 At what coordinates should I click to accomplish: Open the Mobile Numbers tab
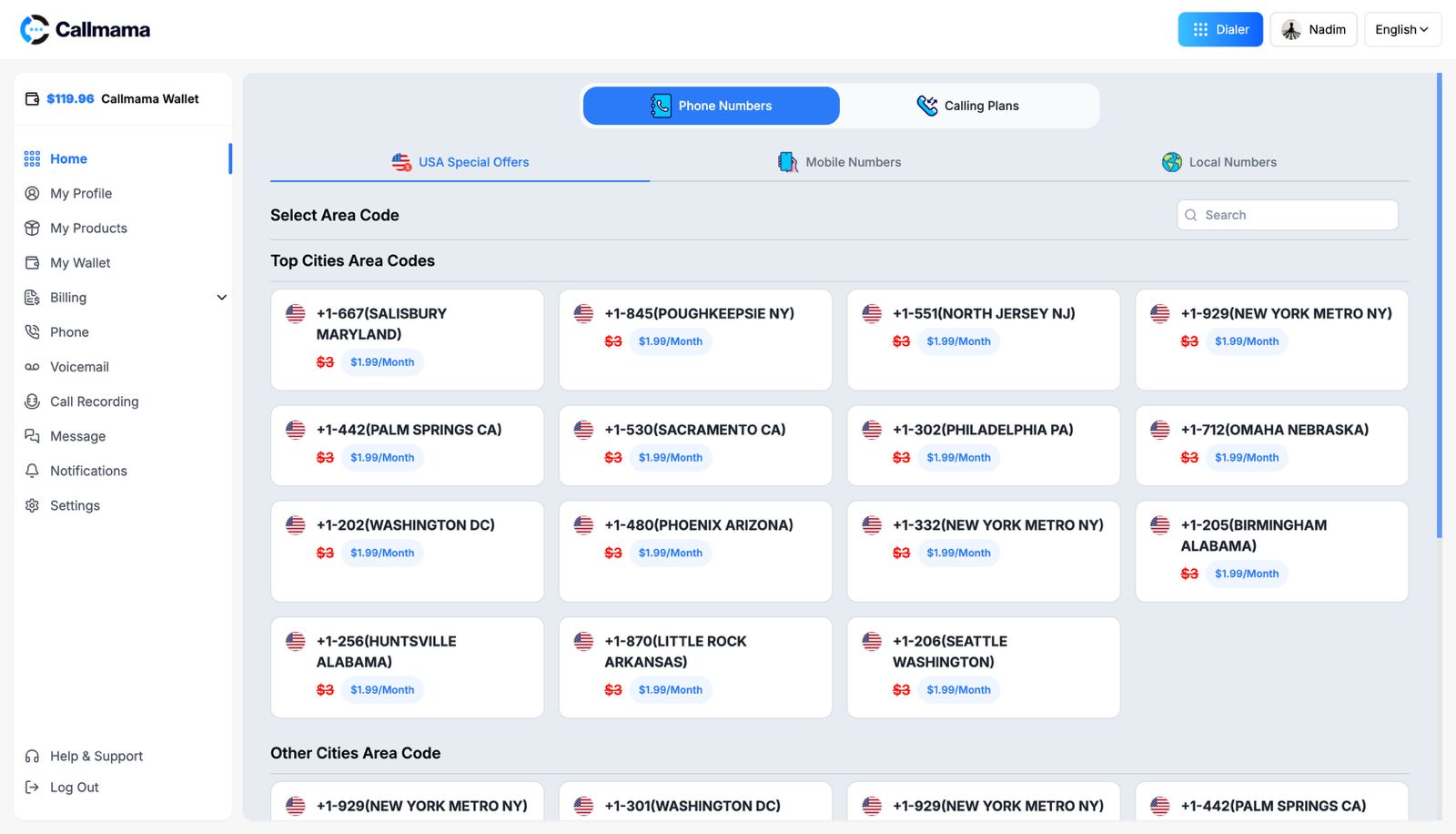pyautogui.click(x=839, y=162)
